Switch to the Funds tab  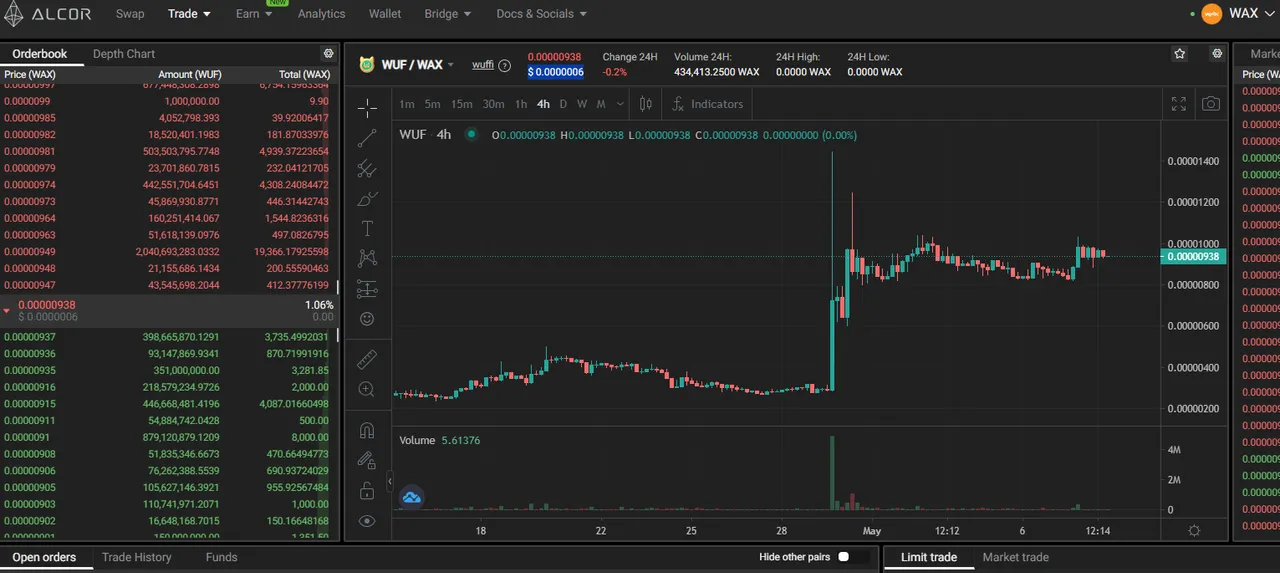pos(221,557)
